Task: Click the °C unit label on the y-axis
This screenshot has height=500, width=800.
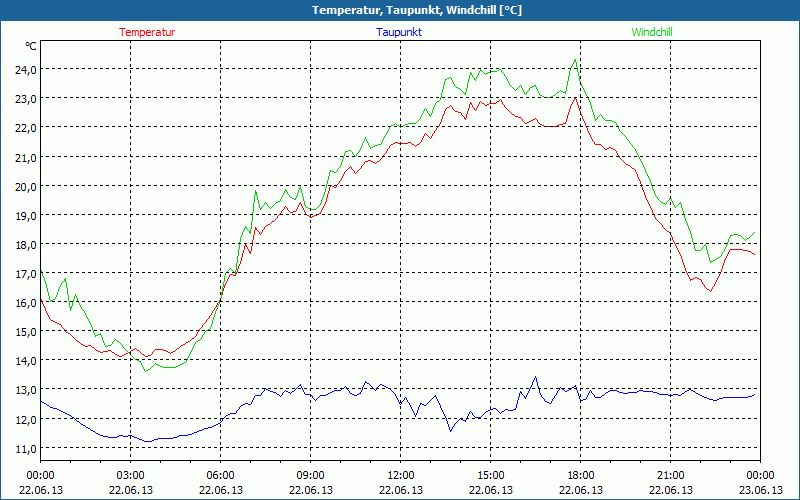Action: point(31,46)
